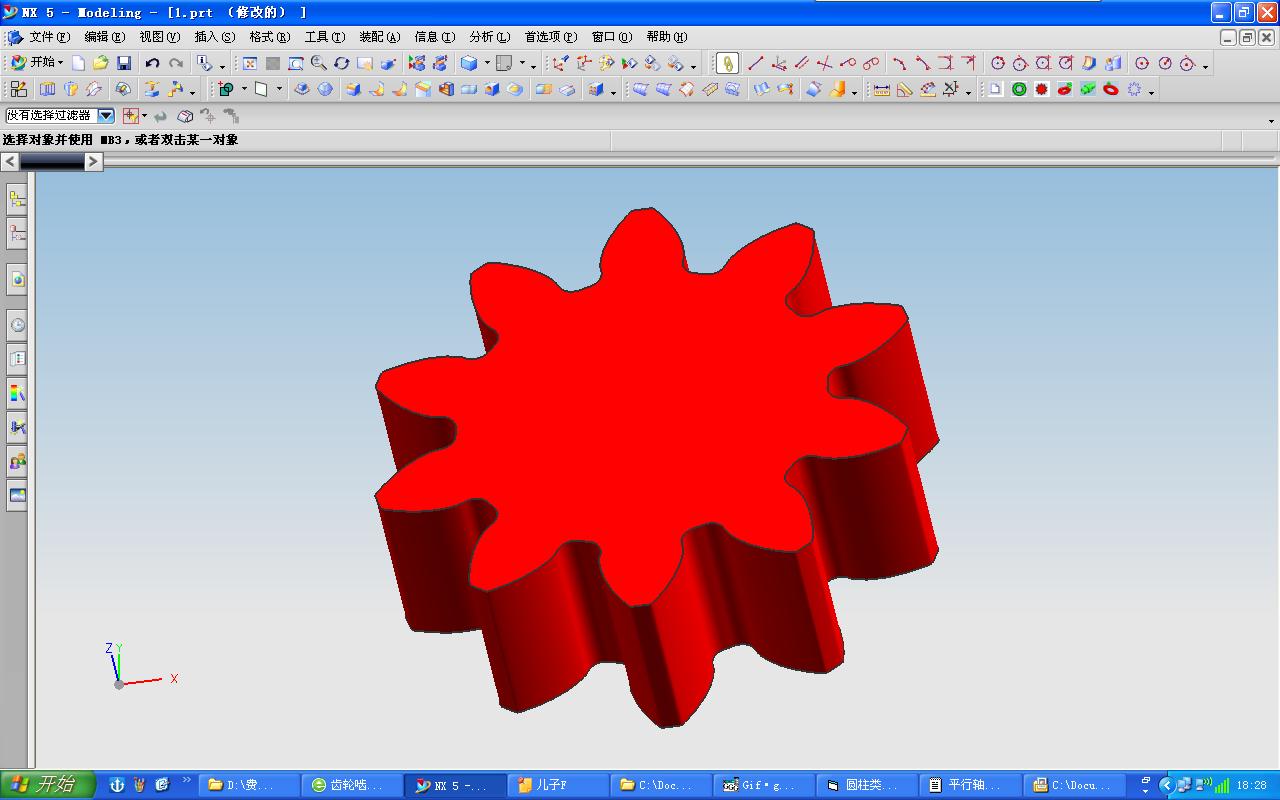
Task: Switch to the 齿轮啮... taskbar window
Action: pyautogui.click(x=353, y=785)
